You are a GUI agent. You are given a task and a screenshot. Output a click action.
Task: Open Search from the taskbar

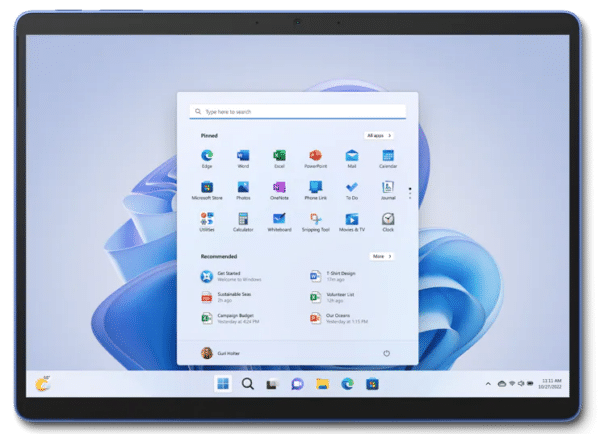click(x=248, y=384)
